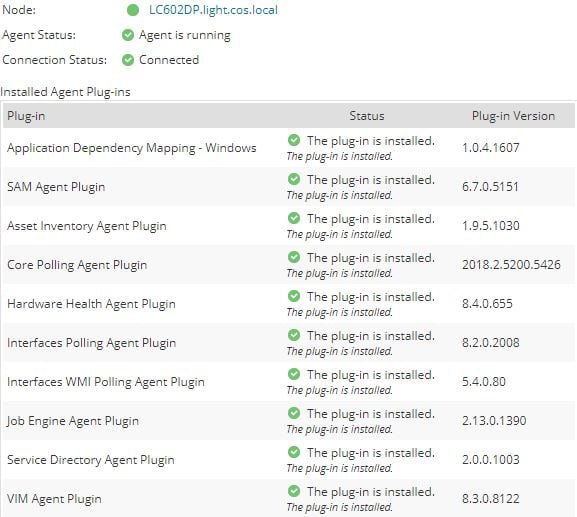577x517 pixels.
Task: Click the Agent Status: label
Action: pos(39,35)
